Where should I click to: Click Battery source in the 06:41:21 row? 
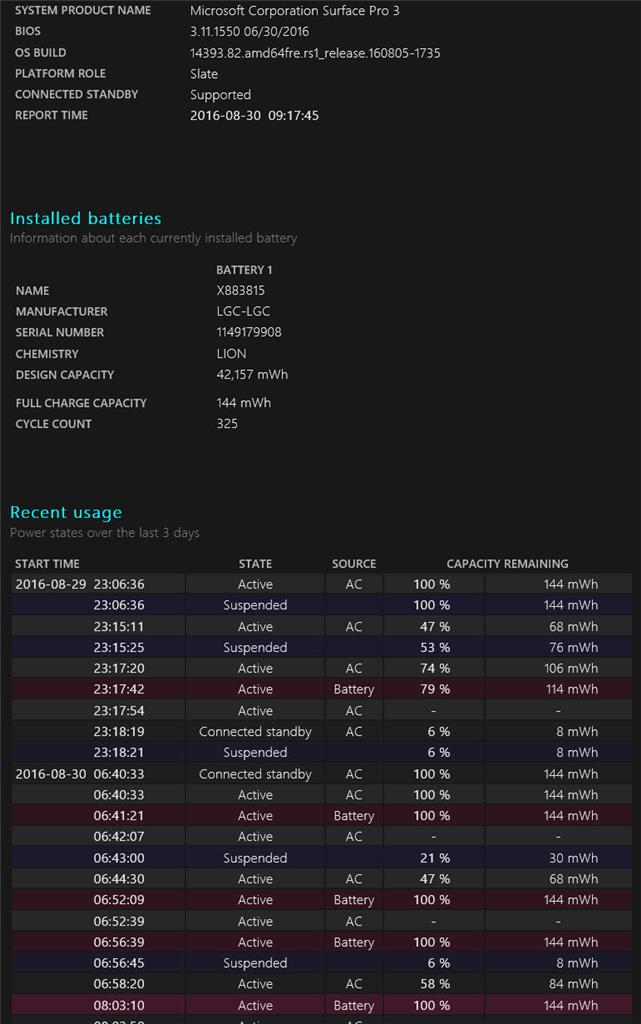(354, 816)
